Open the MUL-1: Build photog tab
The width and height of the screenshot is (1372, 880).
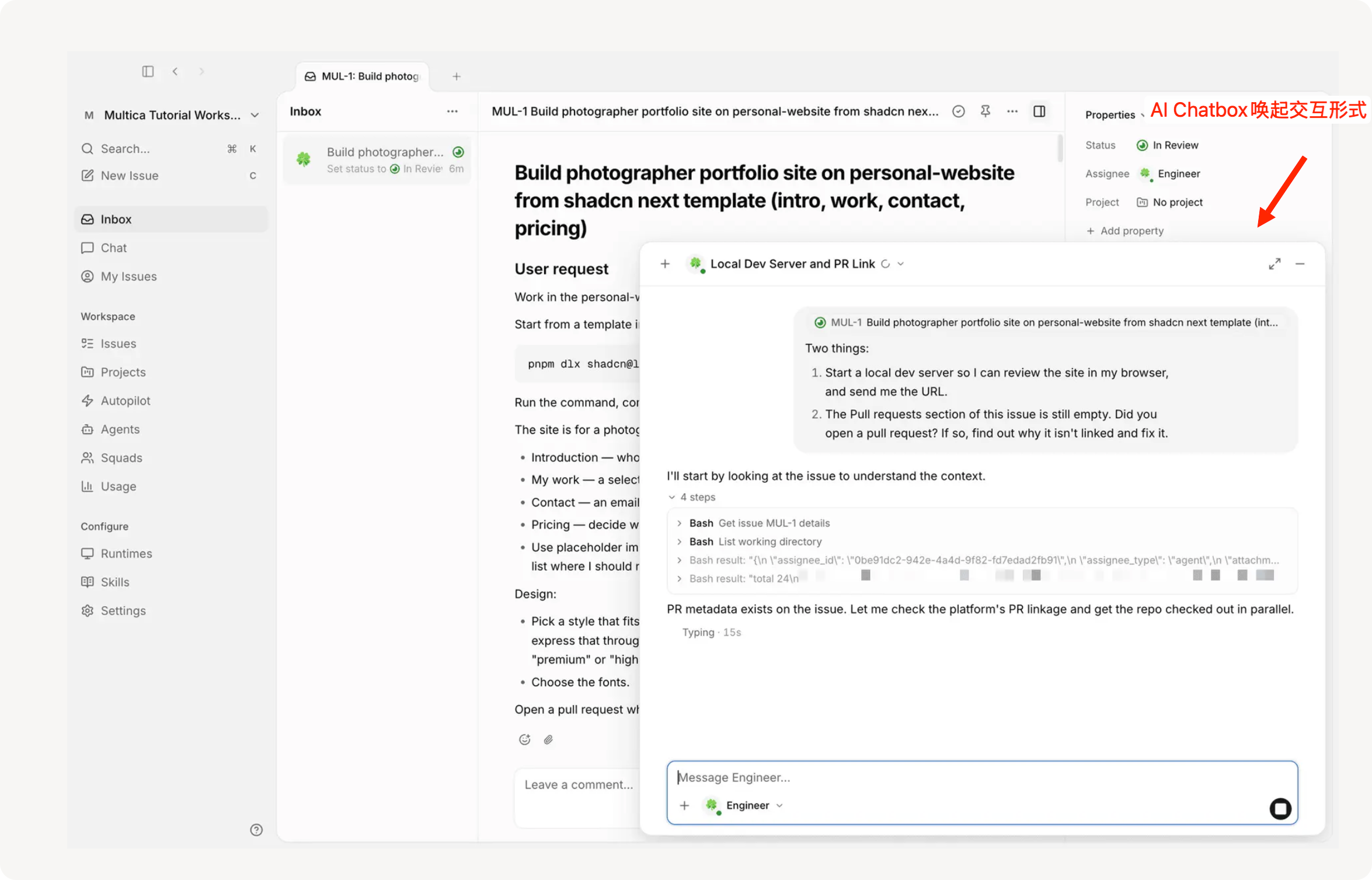tap(362, 76)
